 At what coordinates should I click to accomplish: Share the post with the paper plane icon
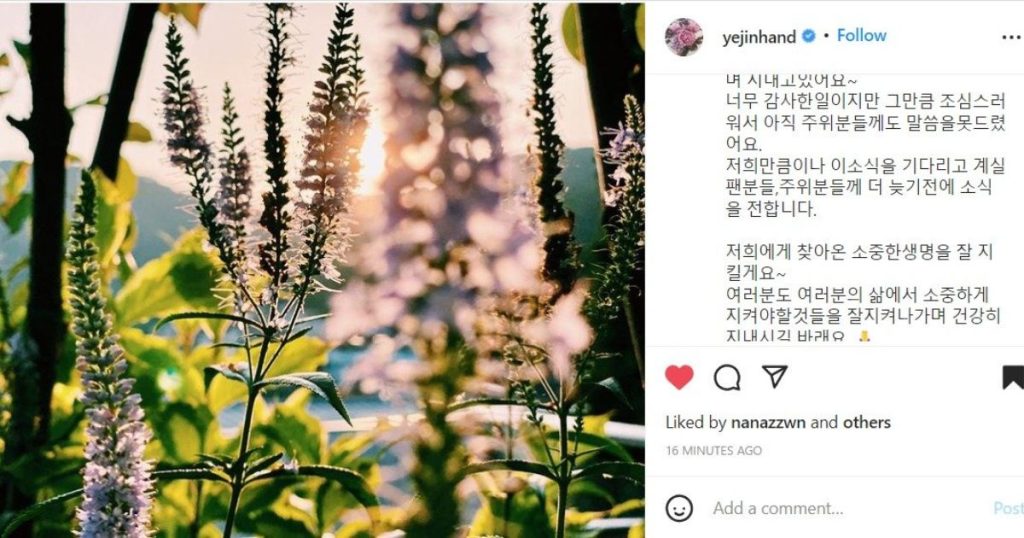coord(775,377)
